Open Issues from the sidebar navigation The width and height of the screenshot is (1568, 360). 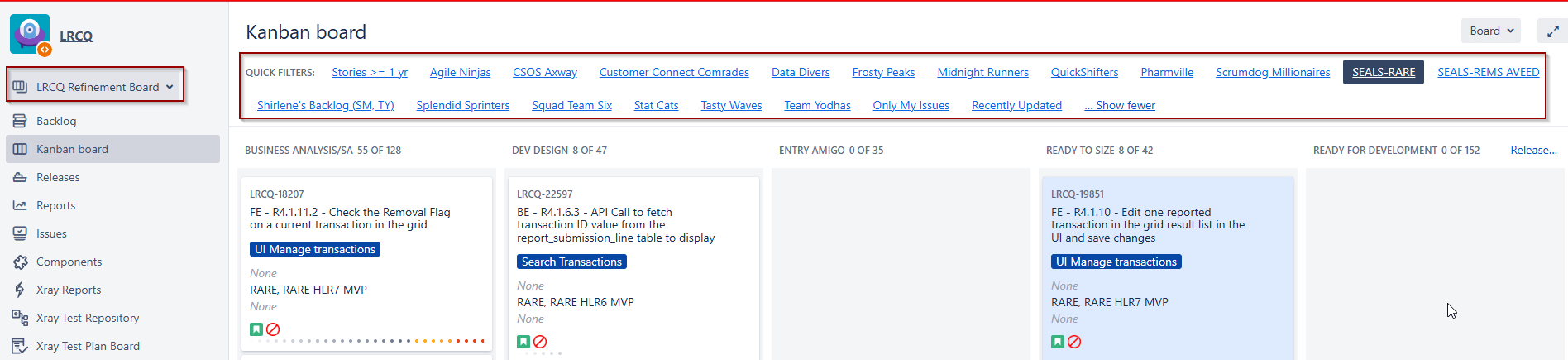pyautogui.click(x=51, y=233)
